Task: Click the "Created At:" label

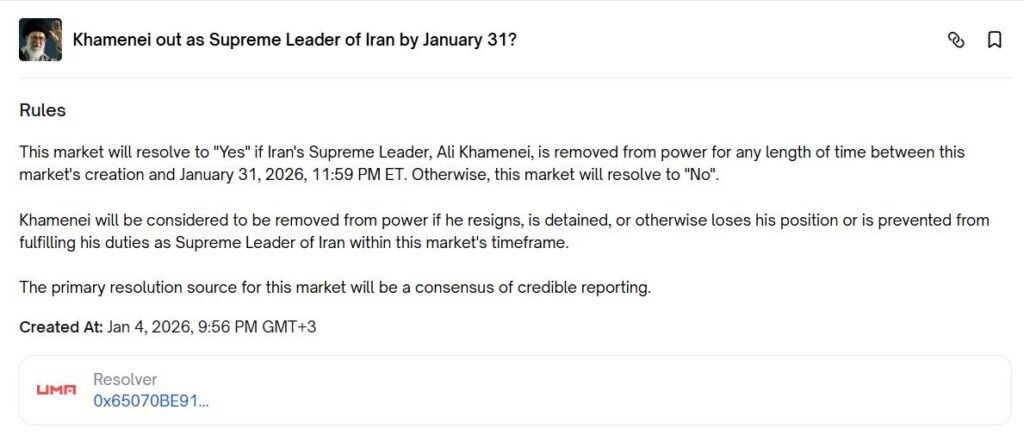Action: [x=59, y=327]
